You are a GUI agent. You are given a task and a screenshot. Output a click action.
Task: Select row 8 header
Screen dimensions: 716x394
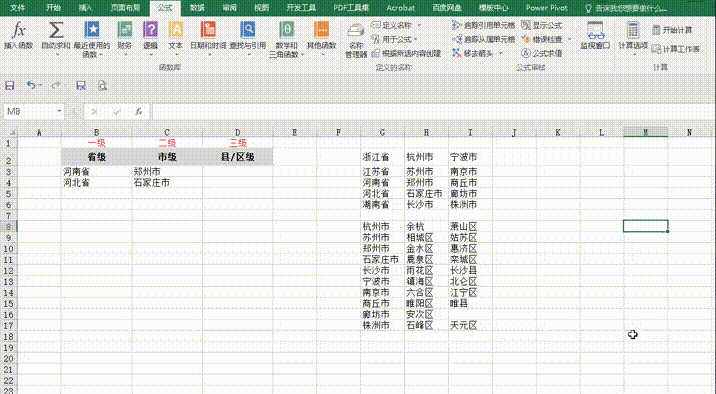(9, 226)
